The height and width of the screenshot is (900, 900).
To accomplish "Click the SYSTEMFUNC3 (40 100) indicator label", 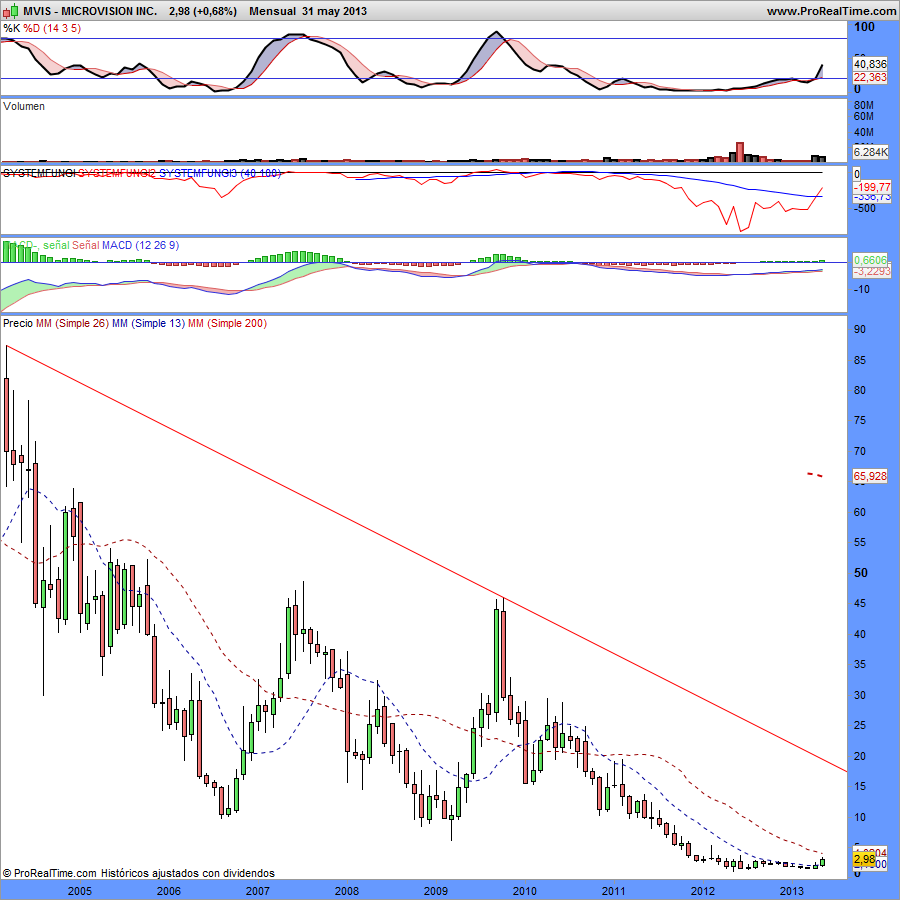I will click(220, 173).
